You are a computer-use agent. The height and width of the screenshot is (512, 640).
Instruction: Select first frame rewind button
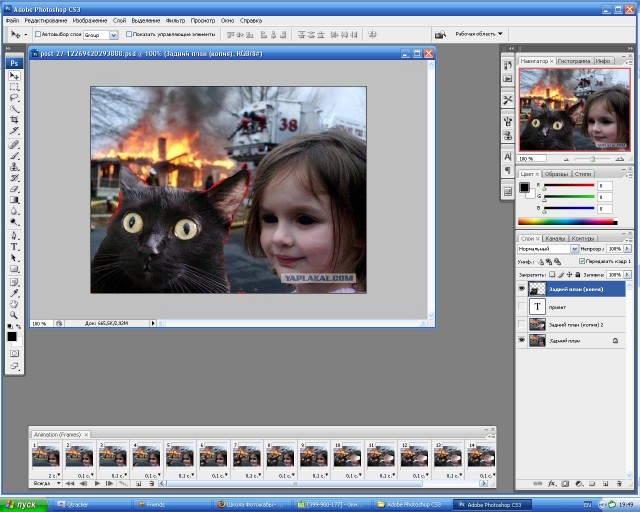tap(70, 483)
